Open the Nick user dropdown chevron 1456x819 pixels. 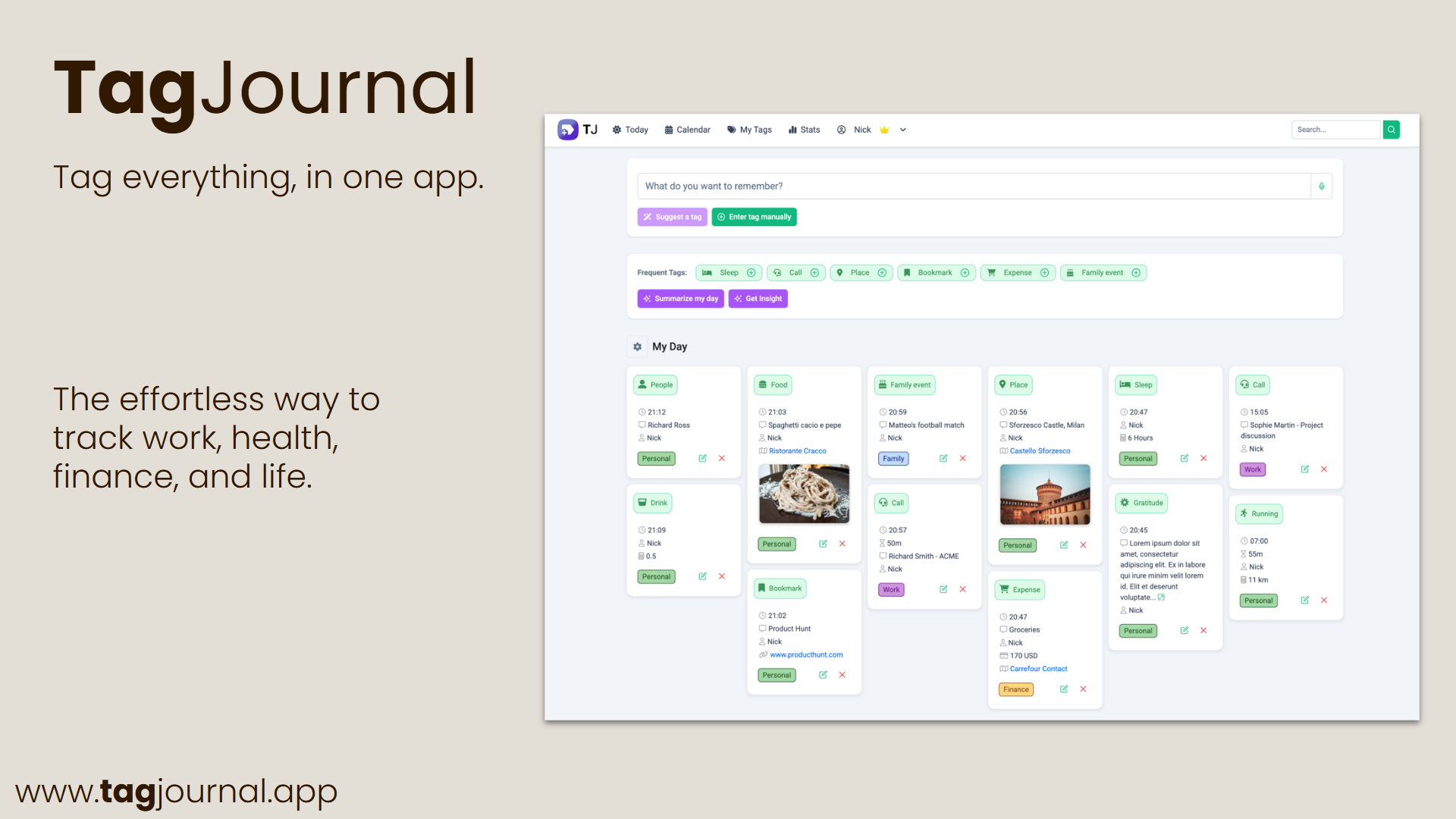(x=903, y=130)
